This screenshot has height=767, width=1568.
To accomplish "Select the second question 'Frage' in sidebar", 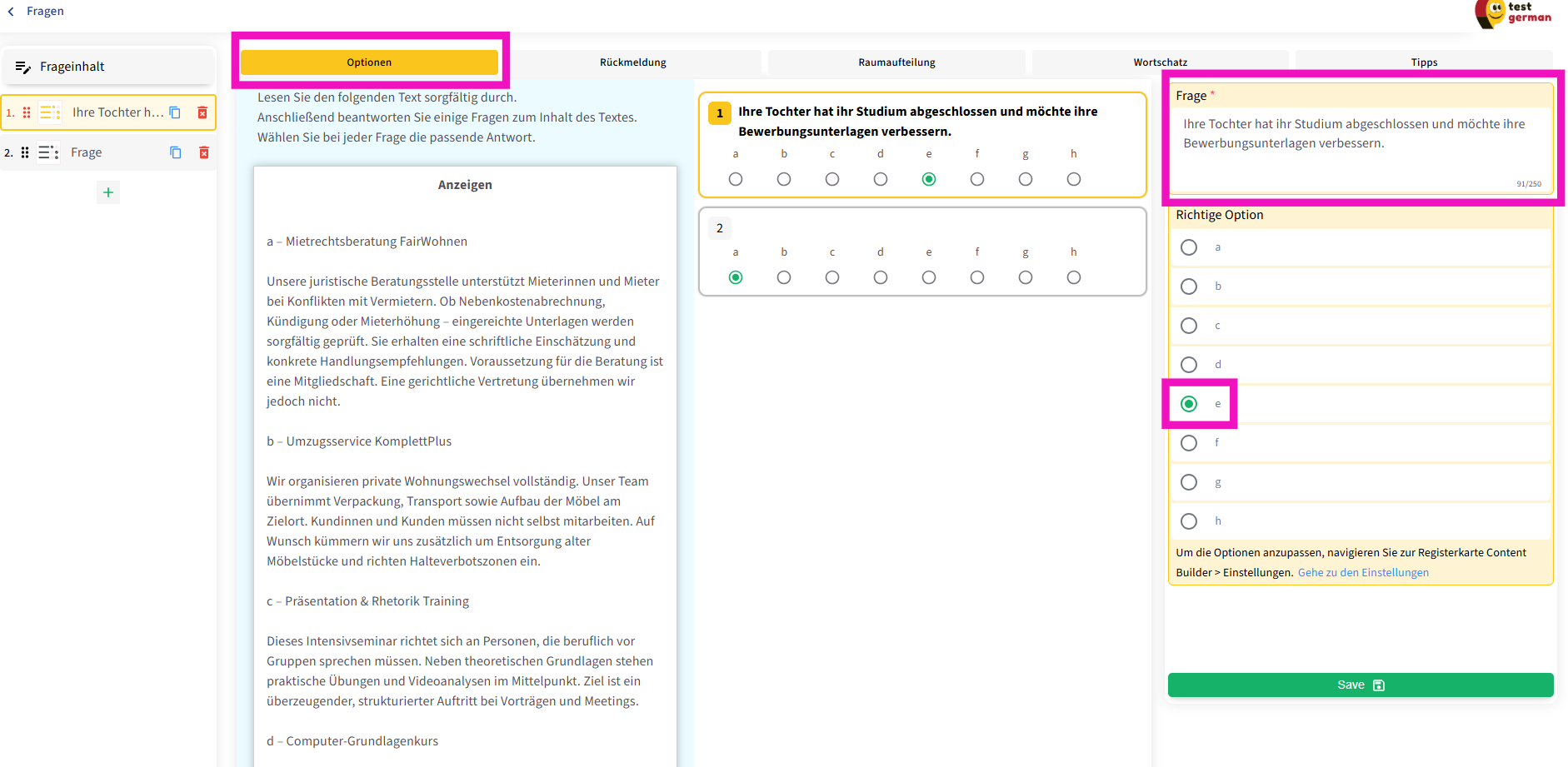I will click(x=87, y=152).
